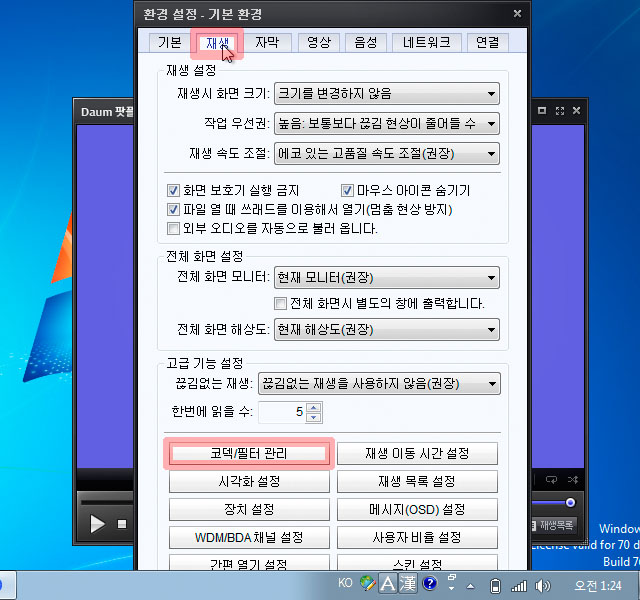Toggle 마우스 아이콘 숨기기 checkbox
This screenshot has height=600, width=640.
pos(348,190)
